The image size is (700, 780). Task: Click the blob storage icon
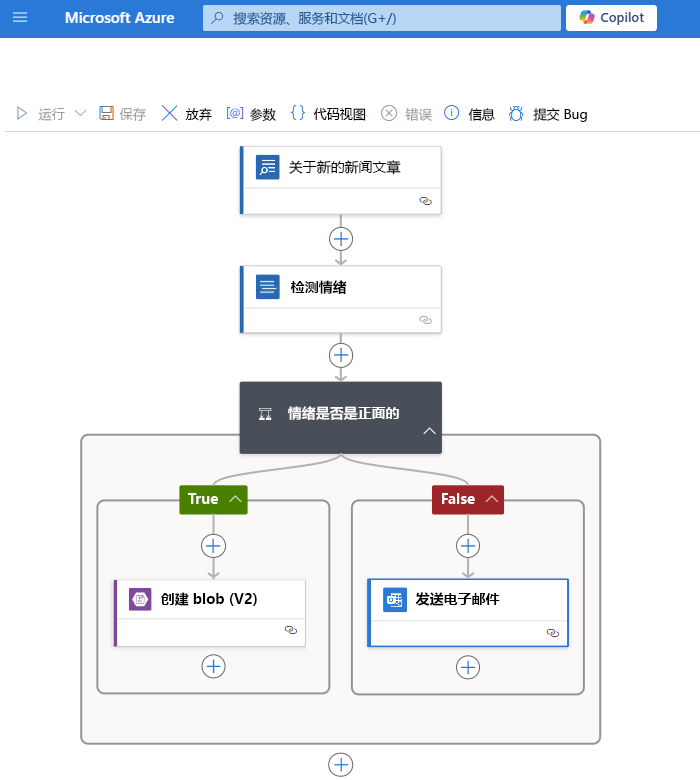click(x=140, y=599)
